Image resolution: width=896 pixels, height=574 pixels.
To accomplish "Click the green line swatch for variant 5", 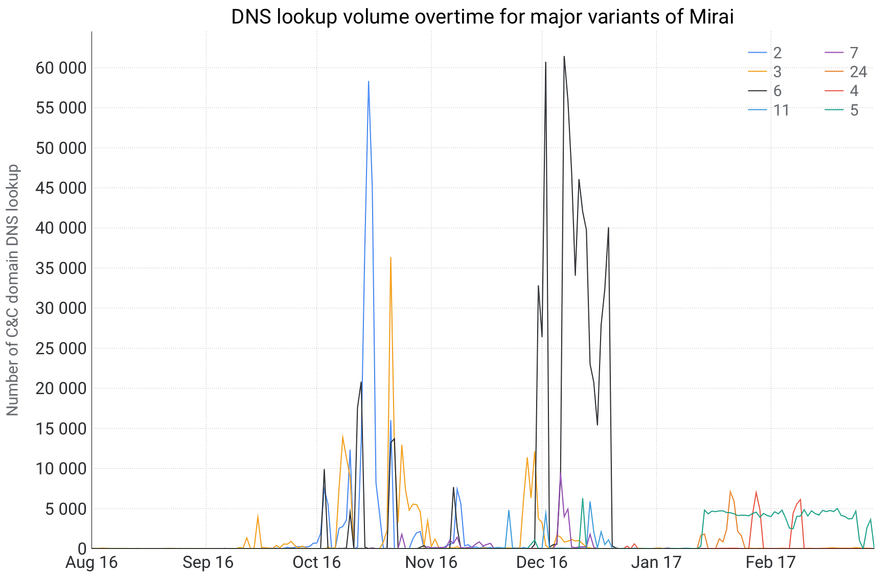I will 834,110.
